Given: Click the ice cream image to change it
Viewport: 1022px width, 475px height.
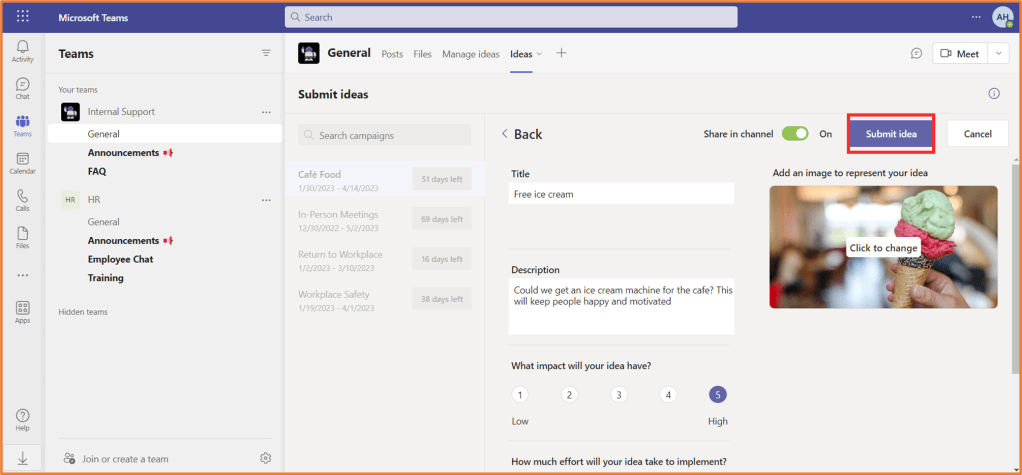Looking at the screenshot, I should [883, 247].
